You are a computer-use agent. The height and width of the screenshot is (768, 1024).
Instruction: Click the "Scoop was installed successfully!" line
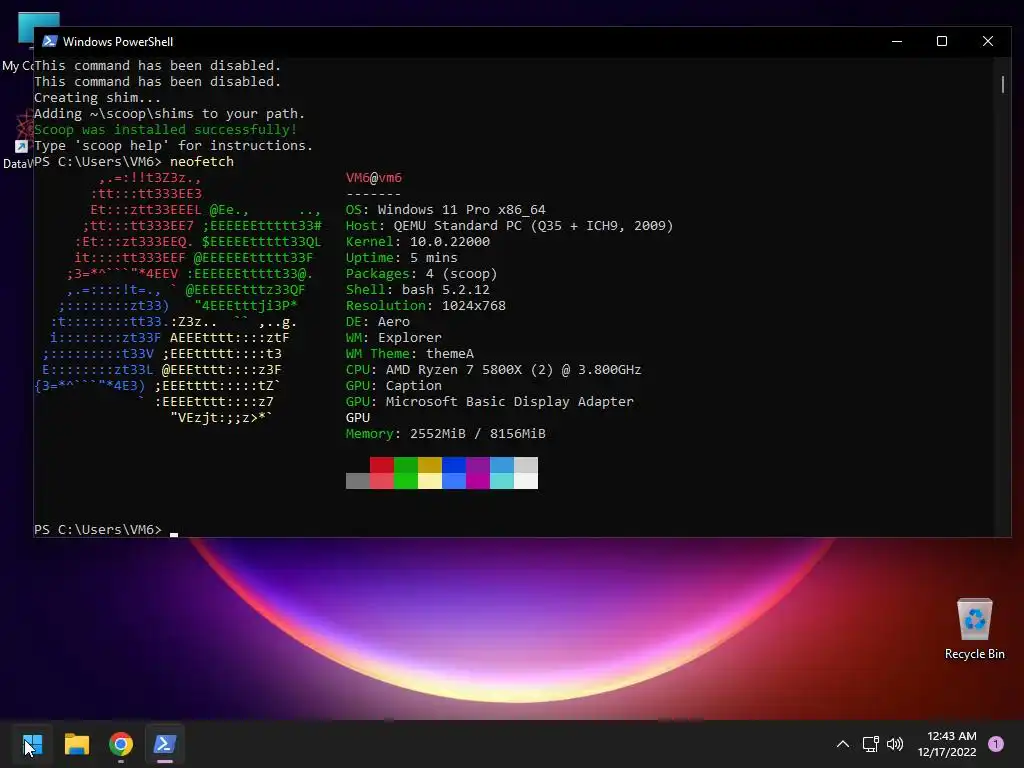coord(166,129)
